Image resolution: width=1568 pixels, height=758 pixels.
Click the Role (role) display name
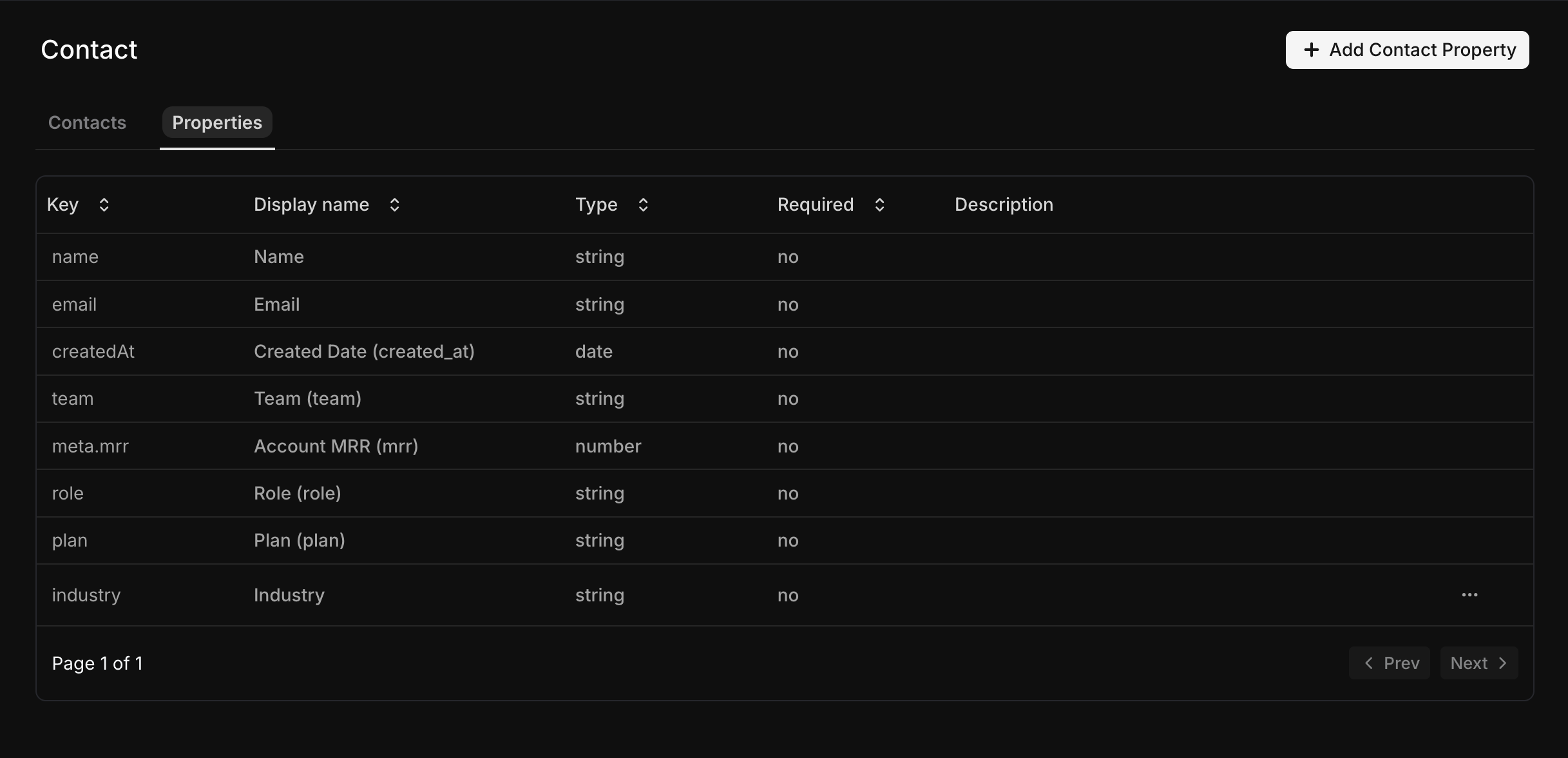(297, 493)
